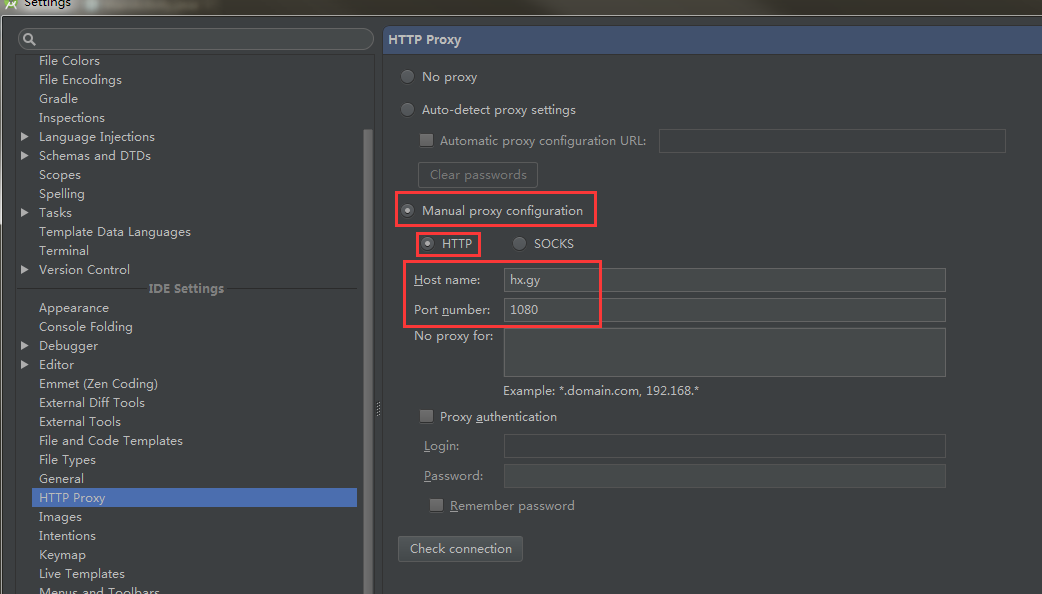
Task: Open Intentions settings
Action: point(67,536)
